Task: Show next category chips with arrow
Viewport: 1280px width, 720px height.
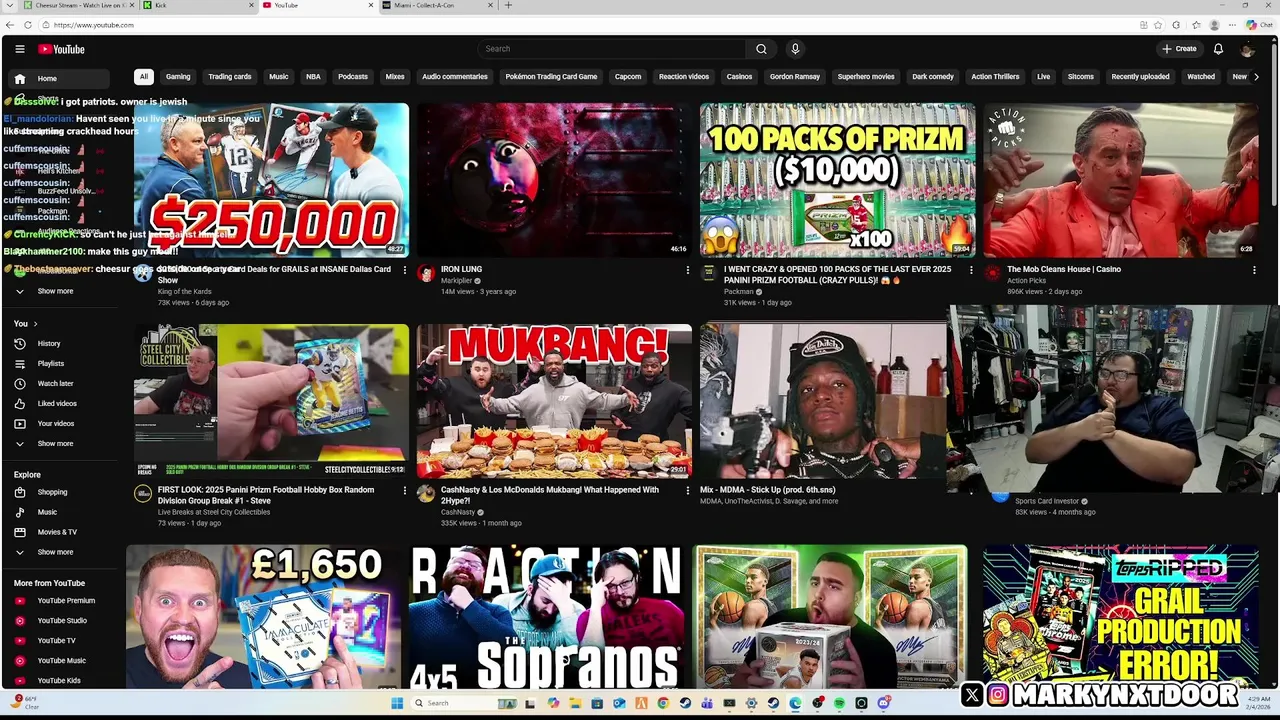Action: point(1257,77)
